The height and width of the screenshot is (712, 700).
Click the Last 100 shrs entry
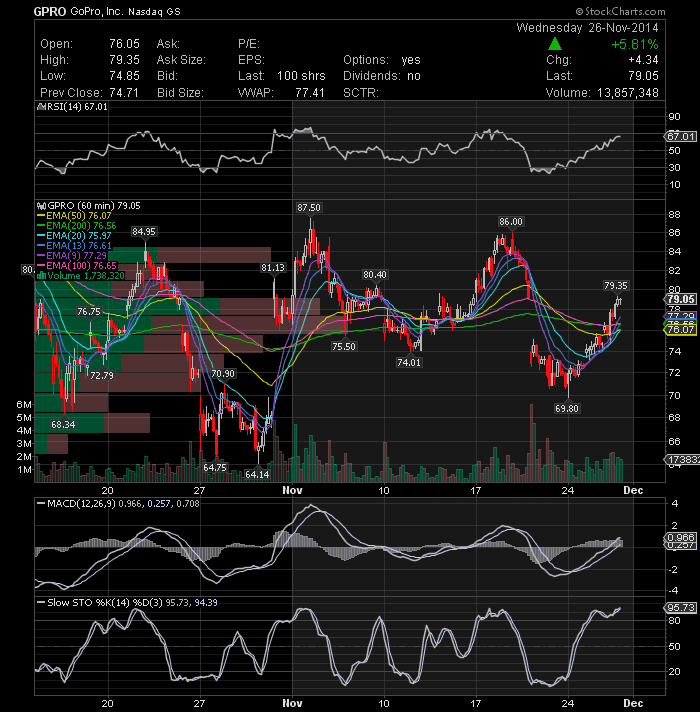point(282,76)
